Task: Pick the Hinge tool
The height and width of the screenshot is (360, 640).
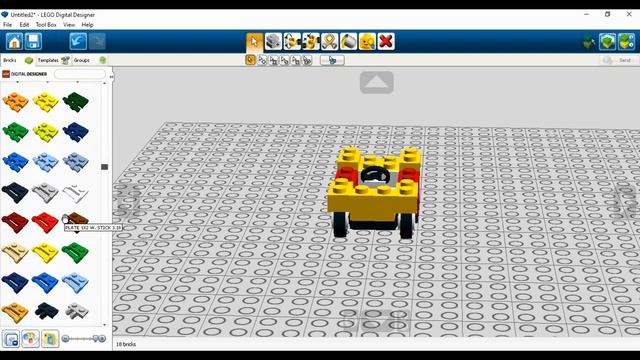Action: tap(292, 42)
